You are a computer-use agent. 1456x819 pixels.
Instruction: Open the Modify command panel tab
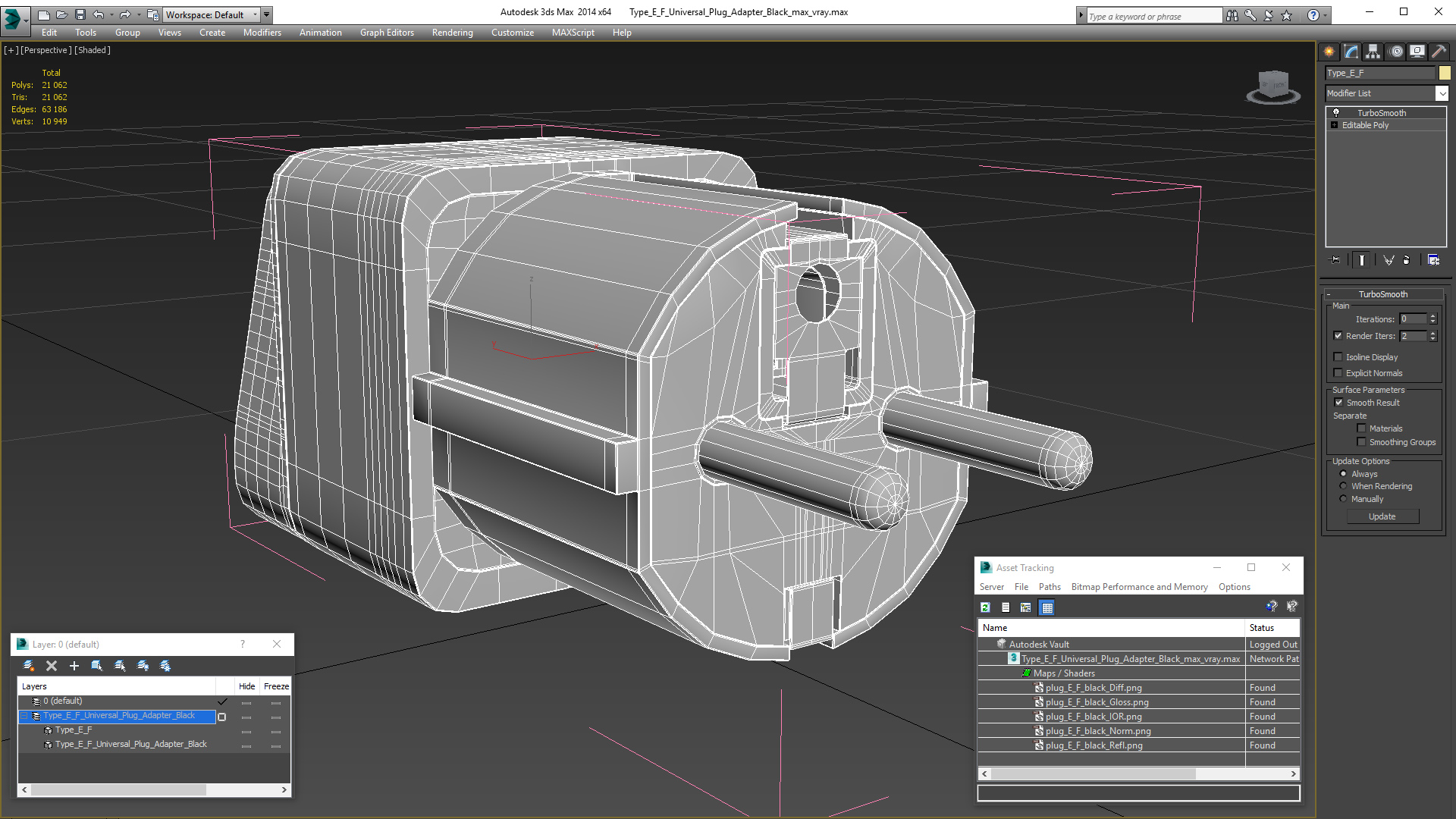tap(1351, 52)
